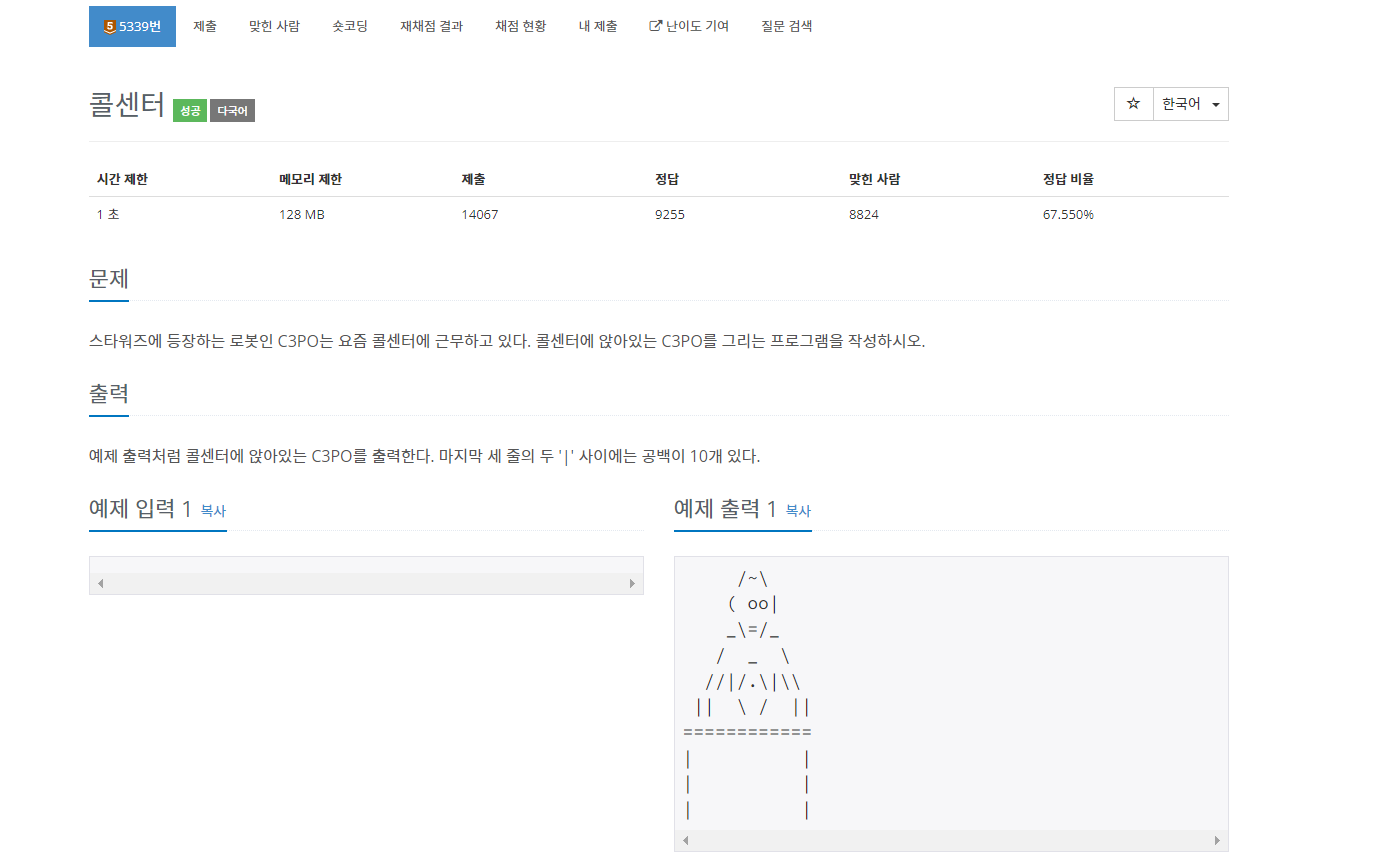The height and width of the screenshot is (867, 1397).
Task: Copy 예제 입력 1 with 복사
Action: pyautogui.click(x=213, y=510)
